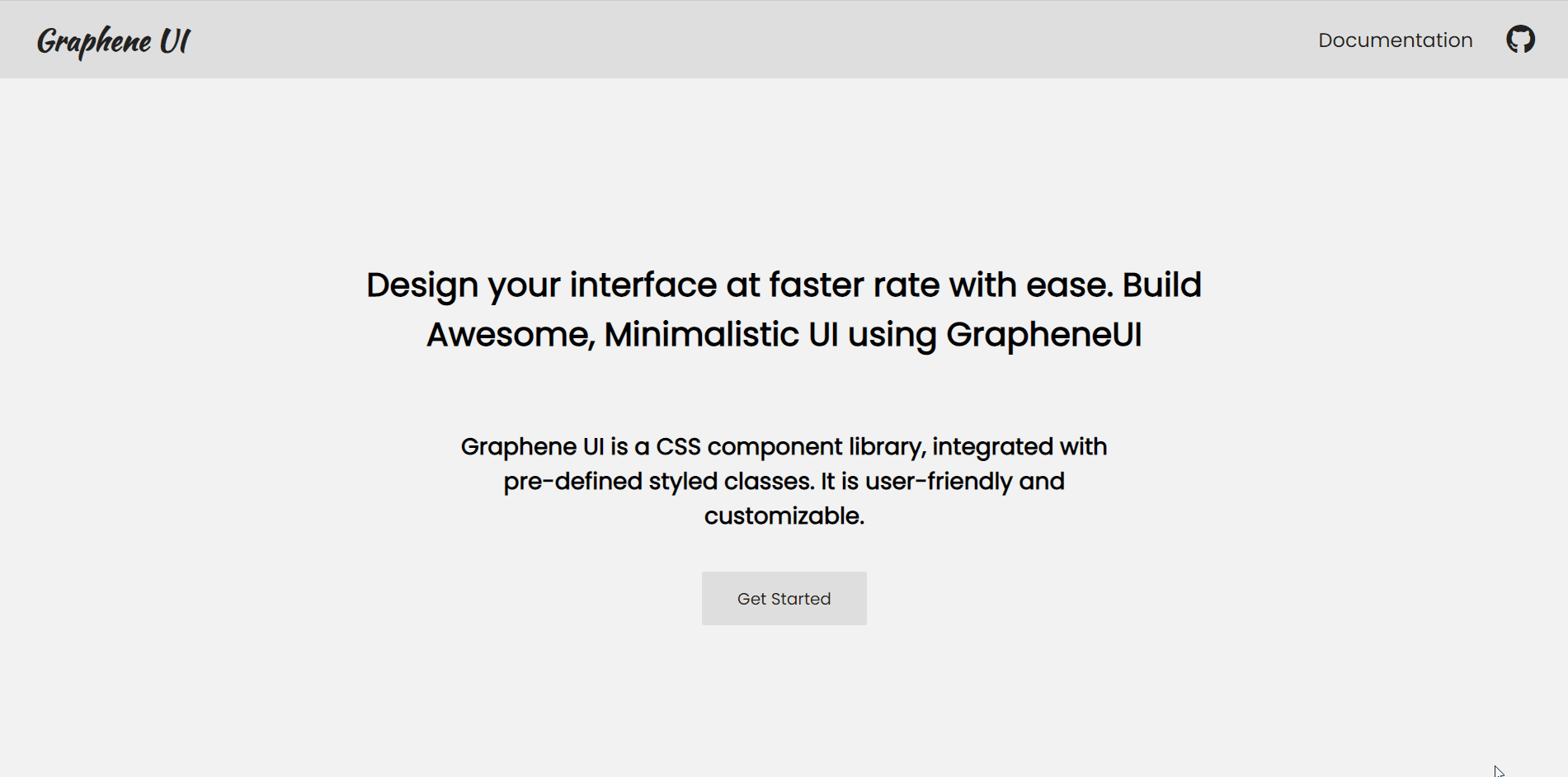The height and width of the screenshot is (777, 1568).
Task: Open the GitHub icon link
Action: (x=1520, y=40)
